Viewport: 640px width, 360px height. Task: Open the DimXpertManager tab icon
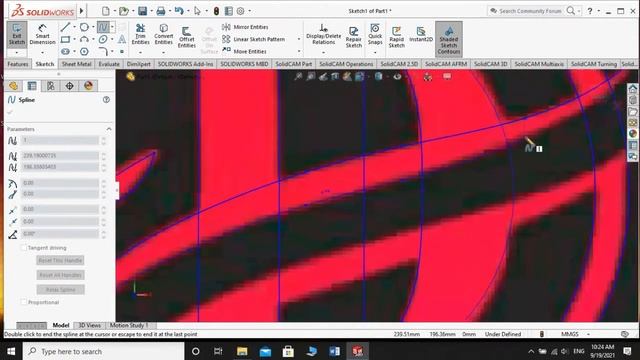click(x=69, y=86)
